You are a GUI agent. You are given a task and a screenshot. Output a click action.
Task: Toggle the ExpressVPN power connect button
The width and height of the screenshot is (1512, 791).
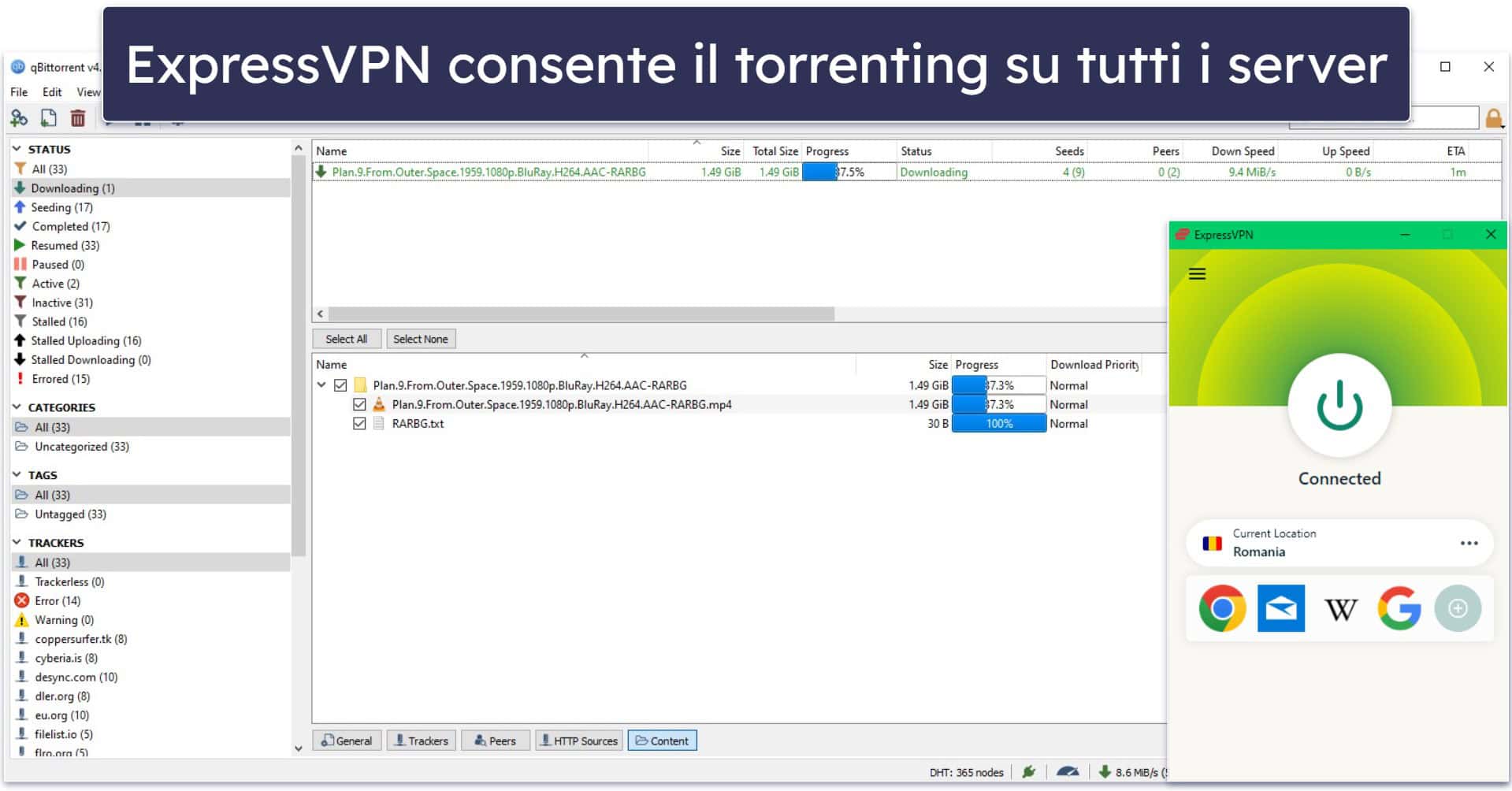[x=1339, y=406]
